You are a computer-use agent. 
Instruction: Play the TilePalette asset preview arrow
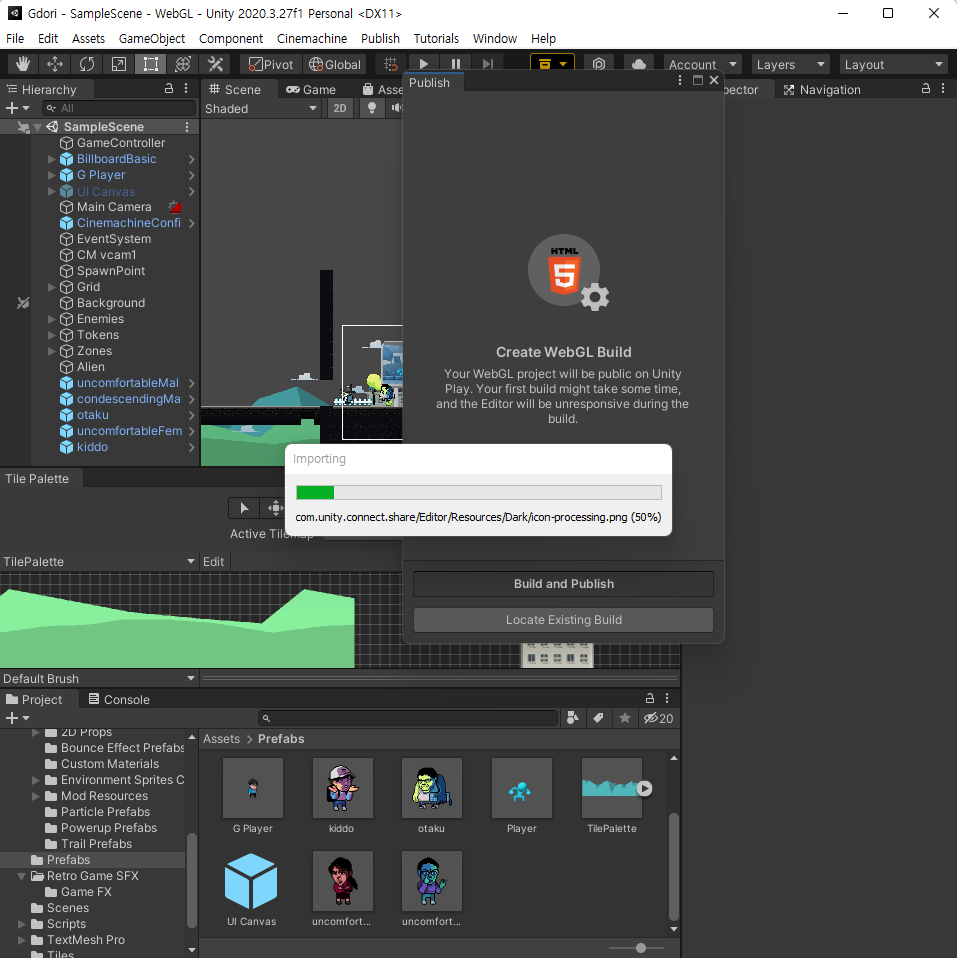tap(644, 788)
